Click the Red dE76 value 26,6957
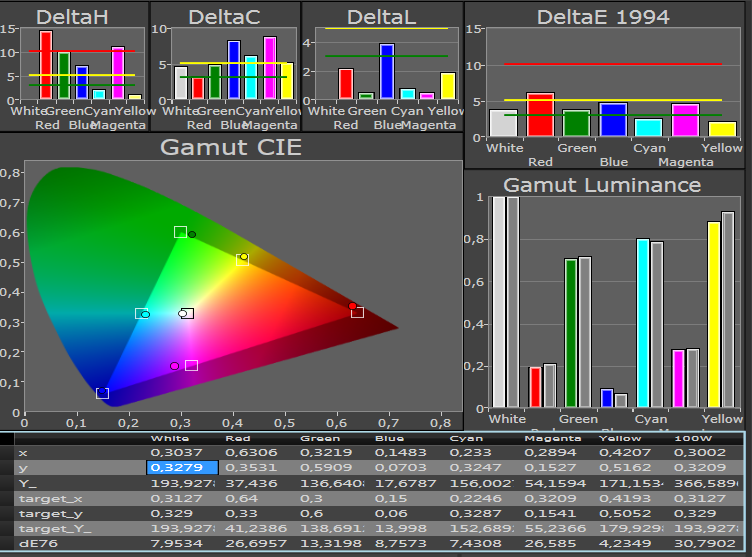 coord(256,544)
